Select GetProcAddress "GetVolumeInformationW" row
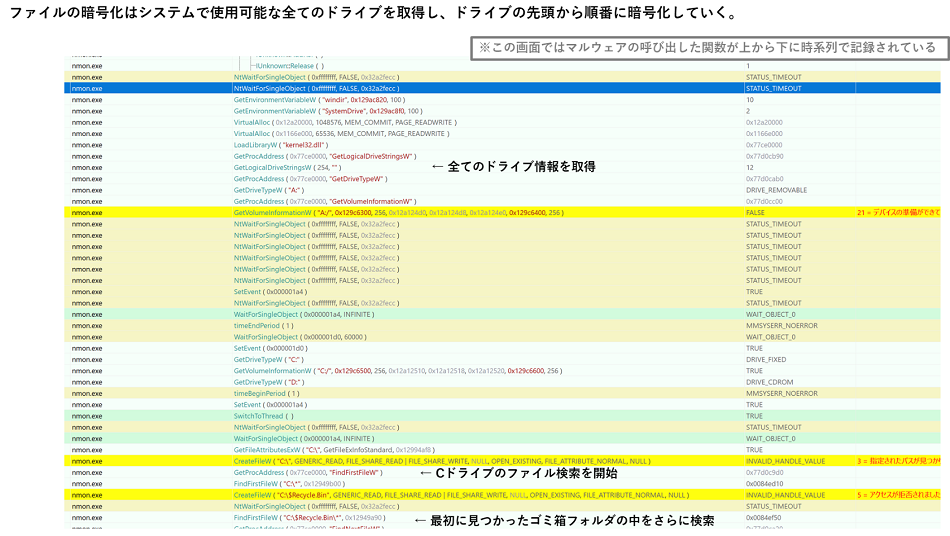 tap(502, 202)
